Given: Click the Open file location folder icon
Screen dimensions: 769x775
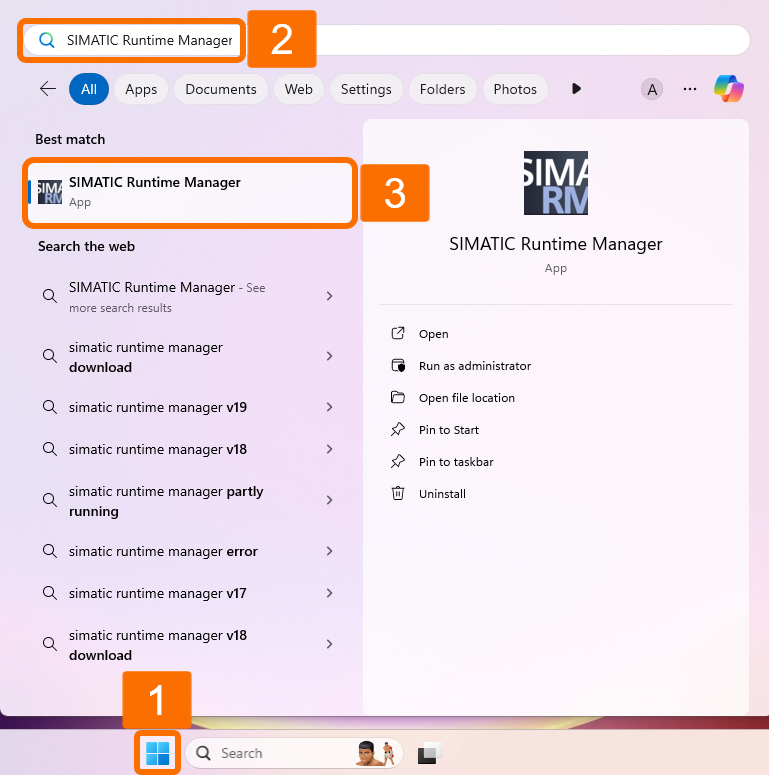Looking at the screenshot, I should point(398,397).
